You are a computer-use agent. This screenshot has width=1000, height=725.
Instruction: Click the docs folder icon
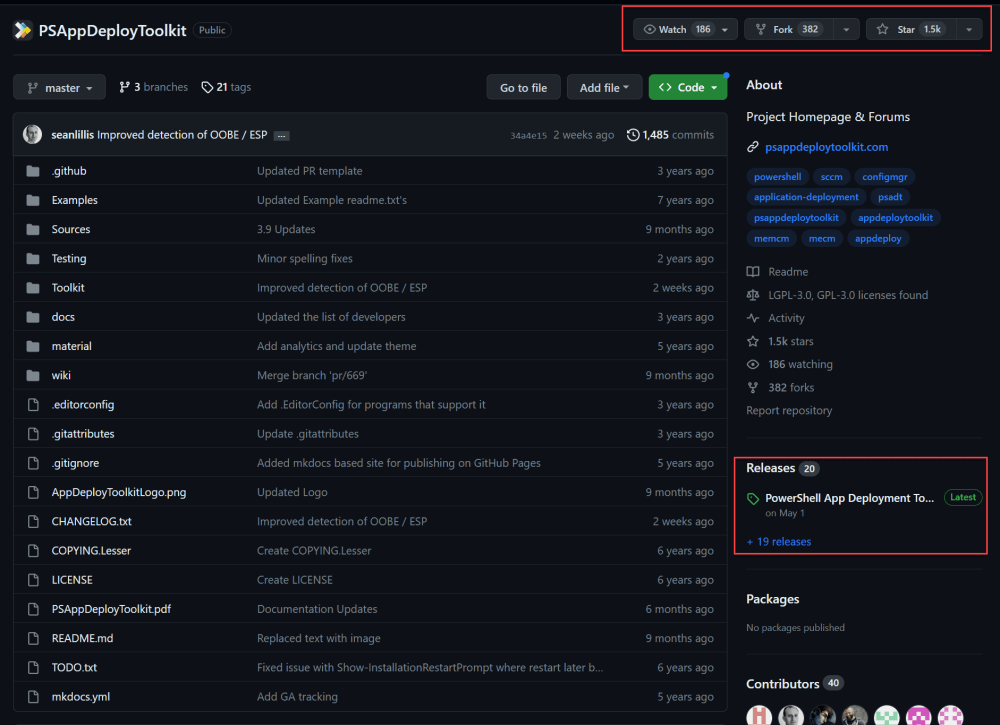point(33,317)
